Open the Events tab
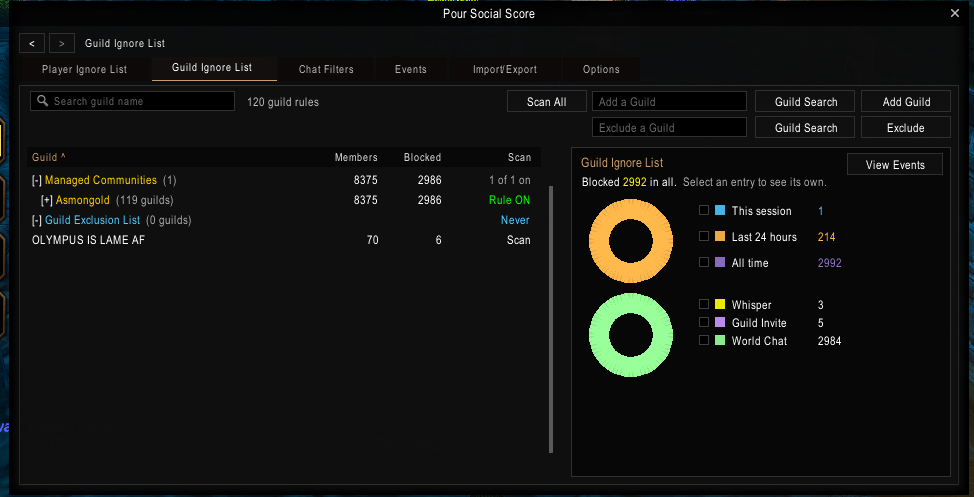974x497 pixels. (411, 70)
